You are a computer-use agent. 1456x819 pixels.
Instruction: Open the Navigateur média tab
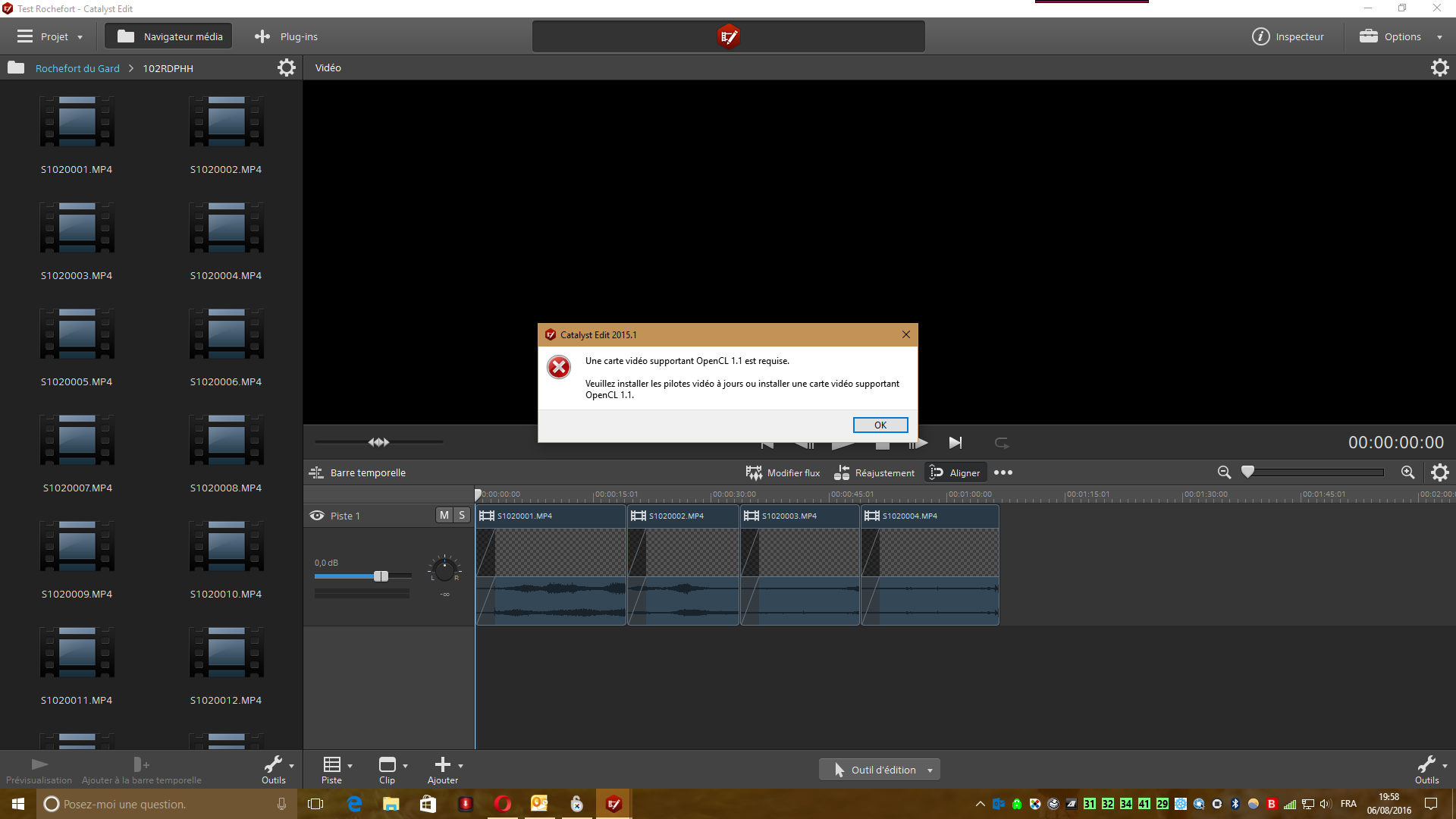(169, 36)
